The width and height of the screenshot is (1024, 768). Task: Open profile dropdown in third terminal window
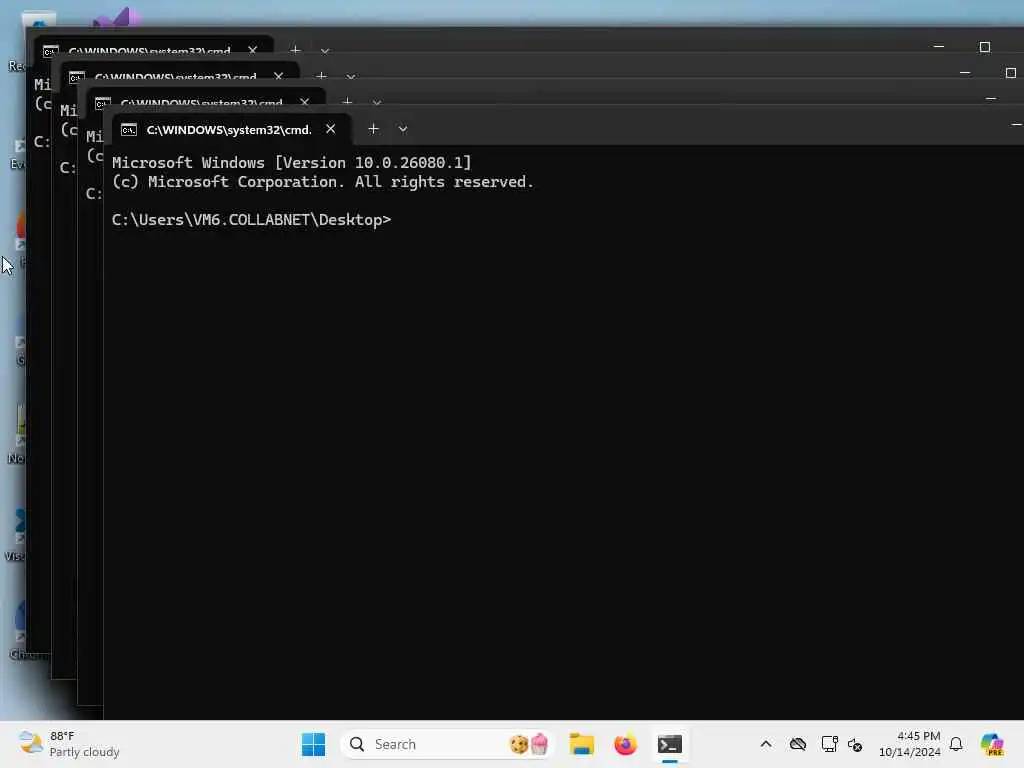(351, 76)
